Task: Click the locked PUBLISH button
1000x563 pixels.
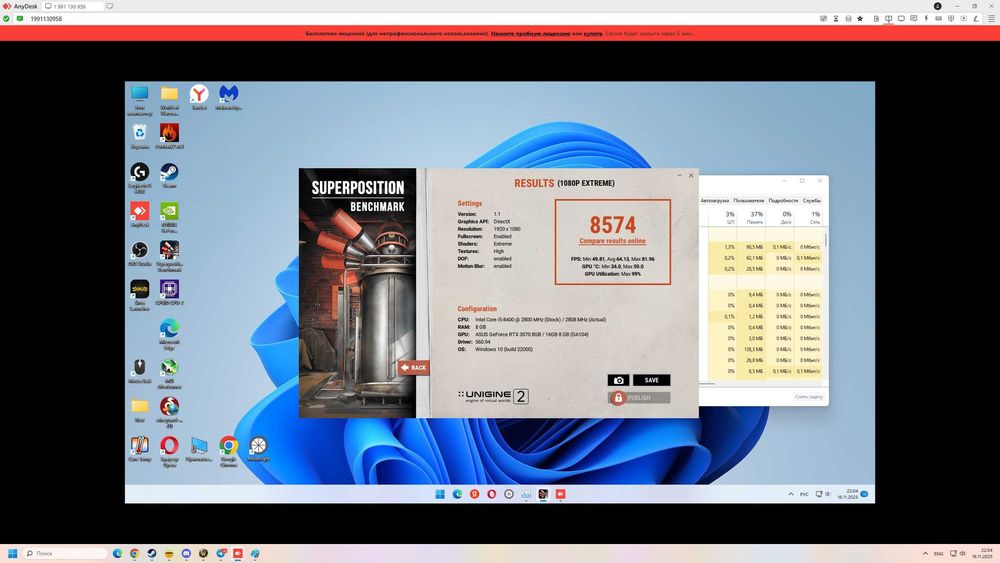Action: tap(638, 398)
